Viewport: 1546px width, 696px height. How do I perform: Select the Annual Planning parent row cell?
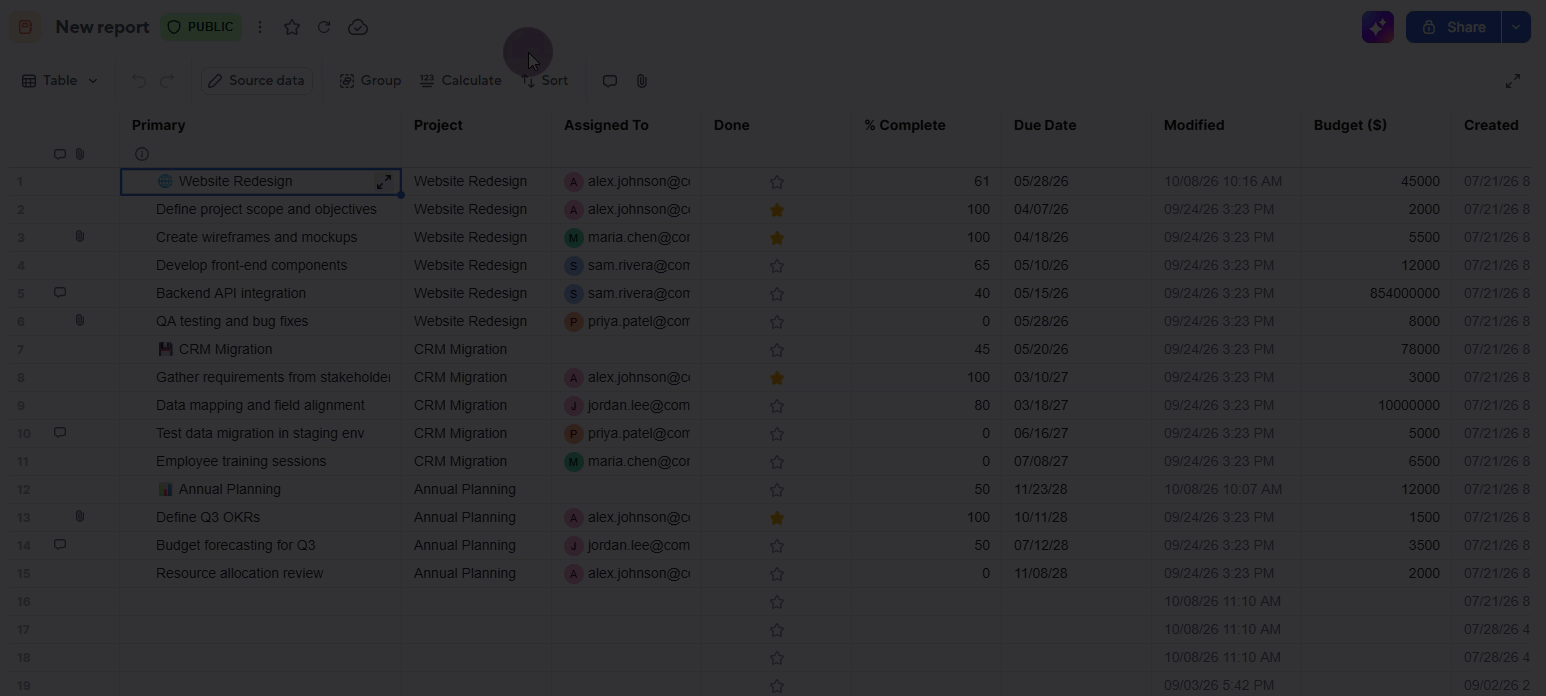(261, 489)
